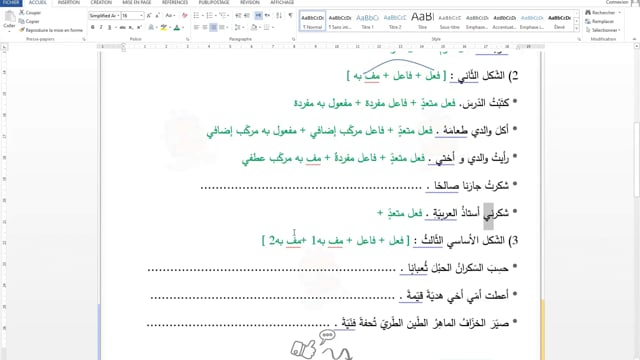Toggle show paragraph marks pilcrow
The width and height of the screenshot is (640, 360).
pyautogui.click(x=291, y=16)
